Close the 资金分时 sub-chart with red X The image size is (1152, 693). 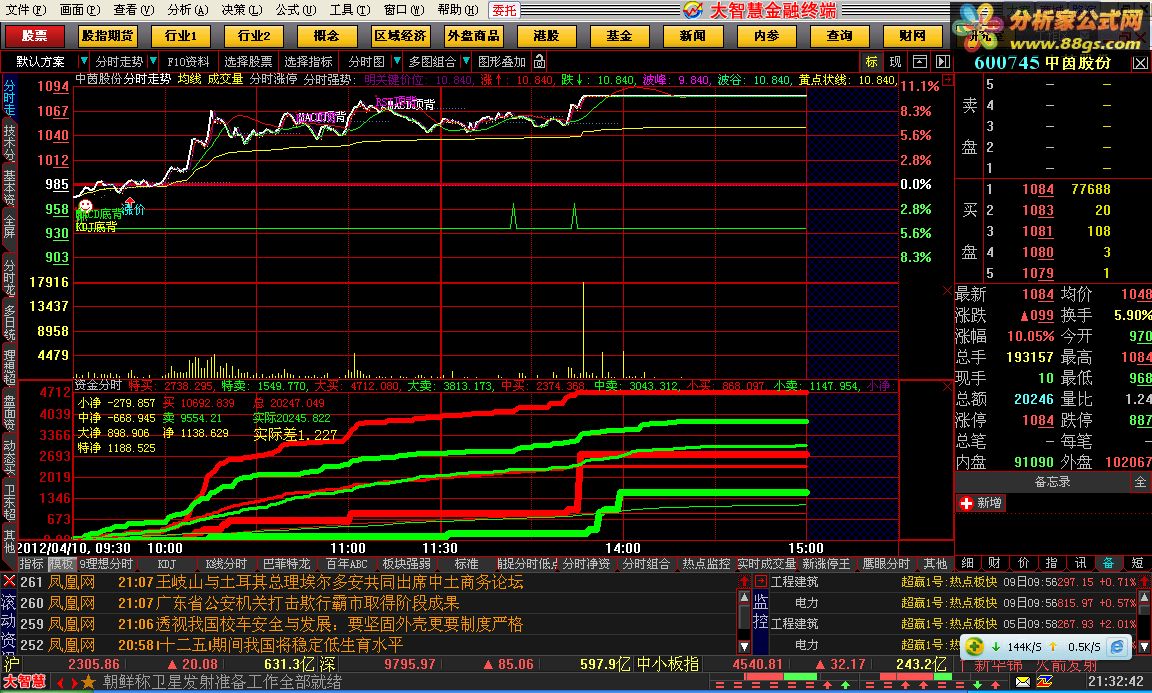[x=948, y=385]
